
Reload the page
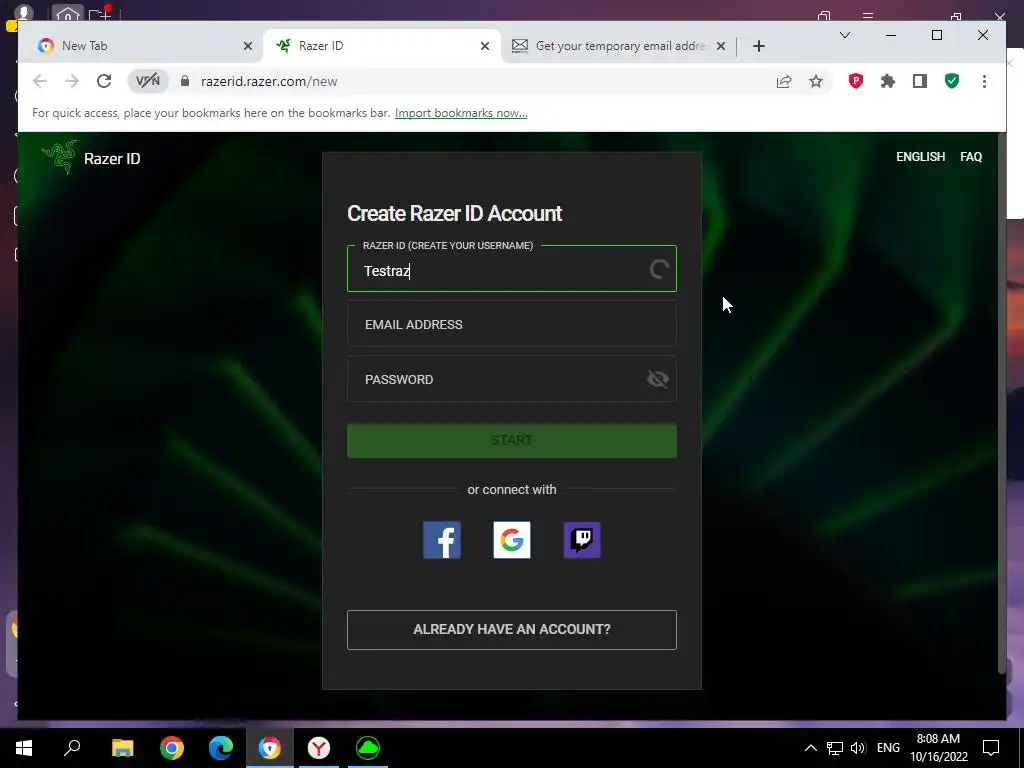(104, 81)
